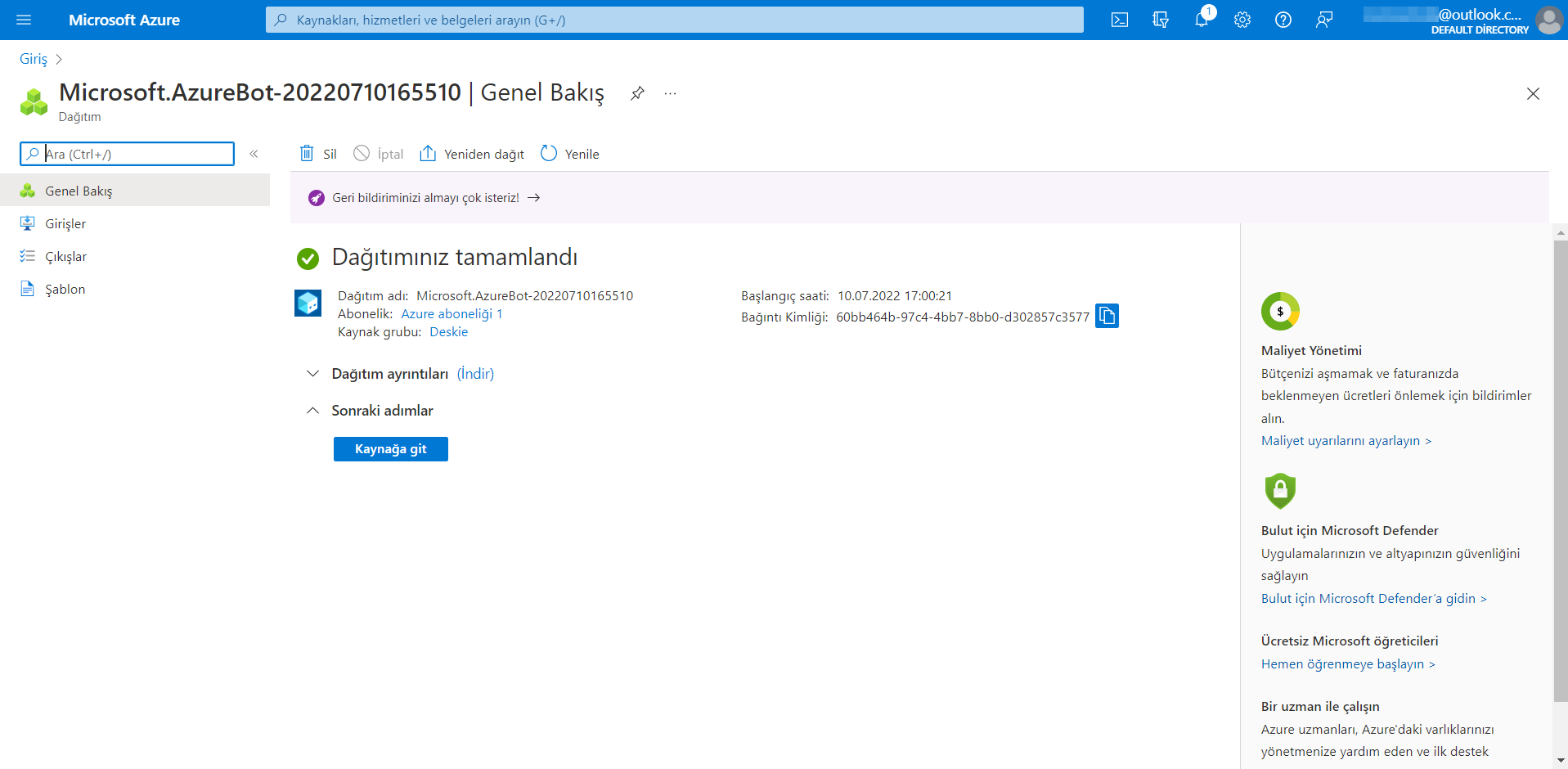Image resolution: width=1568 pixels, height=769 pixels.
Task: Click the Sil trash icon
Action: click(307, 153)
